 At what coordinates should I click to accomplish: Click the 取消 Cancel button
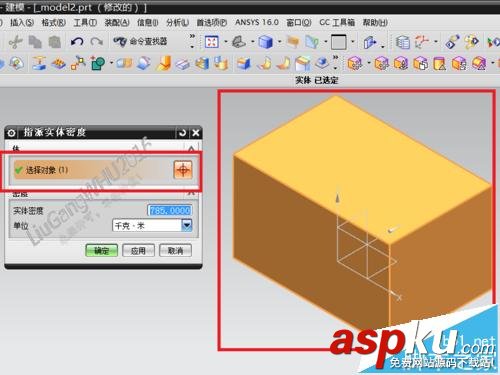(175, 250)
